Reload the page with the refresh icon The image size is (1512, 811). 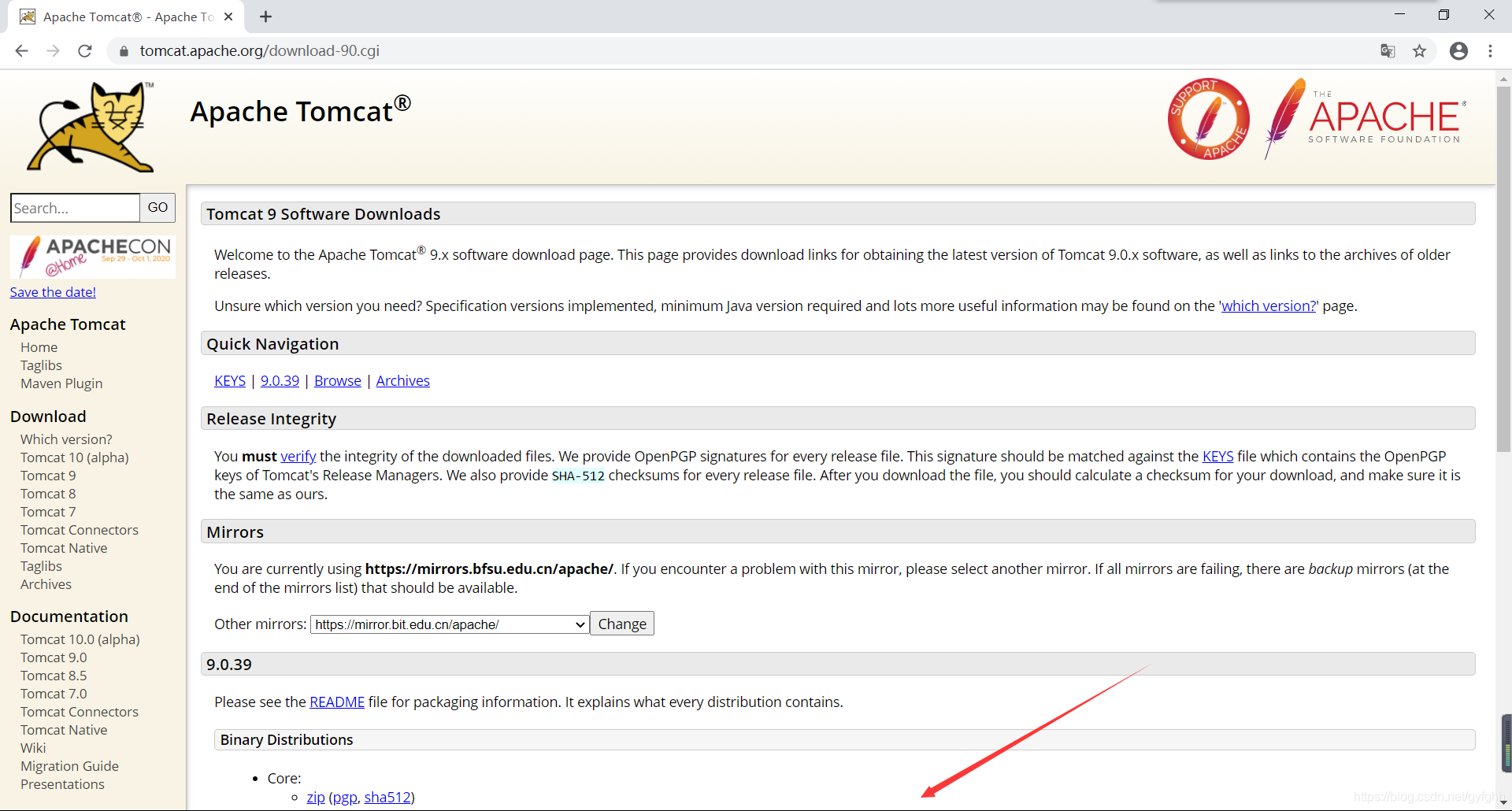pos(85,51)
